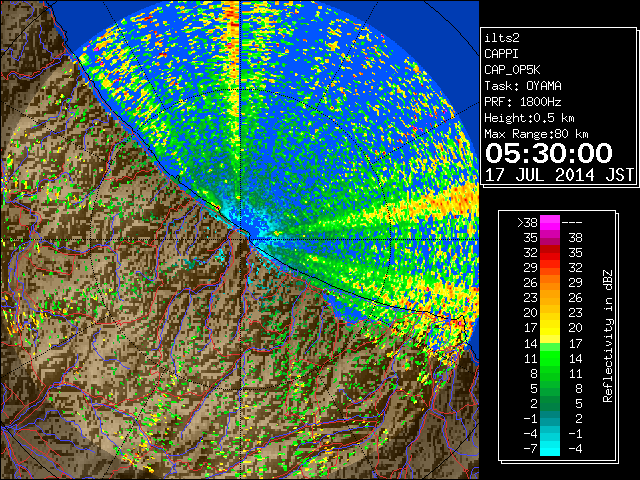This screenshot has height=480, width=640.
Task: Pick the red 32–35 dBZ legend swatch
Action: click(x=550, y=252)
